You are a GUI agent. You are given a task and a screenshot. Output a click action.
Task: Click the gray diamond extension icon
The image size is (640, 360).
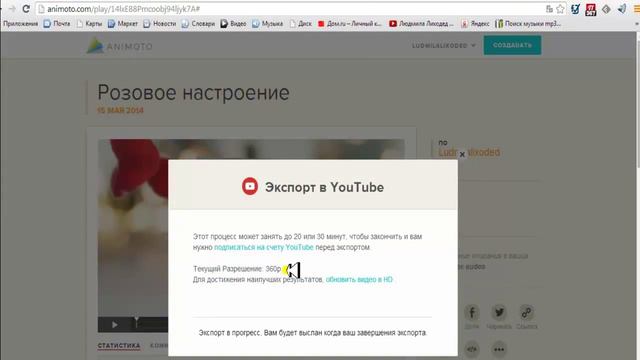click(x=606, y=9)
